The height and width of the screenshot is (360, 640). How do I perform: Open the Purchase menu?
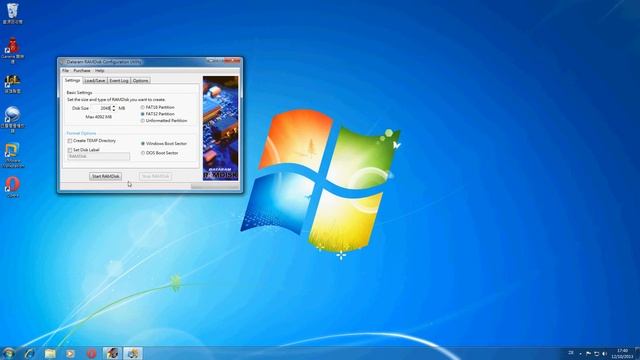click(82, 71)
